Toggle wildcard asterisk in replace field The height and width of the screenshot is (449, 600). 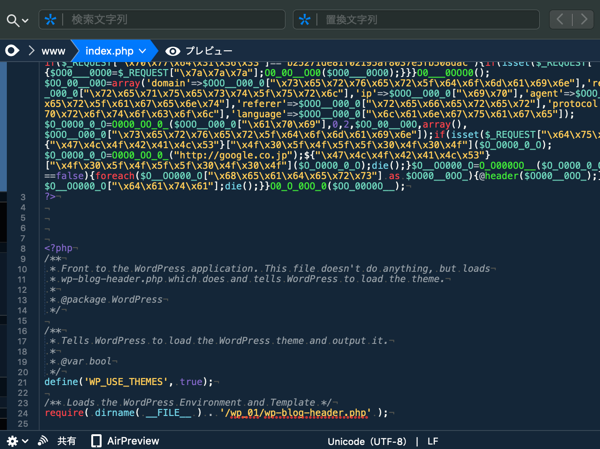coord(304,20)
